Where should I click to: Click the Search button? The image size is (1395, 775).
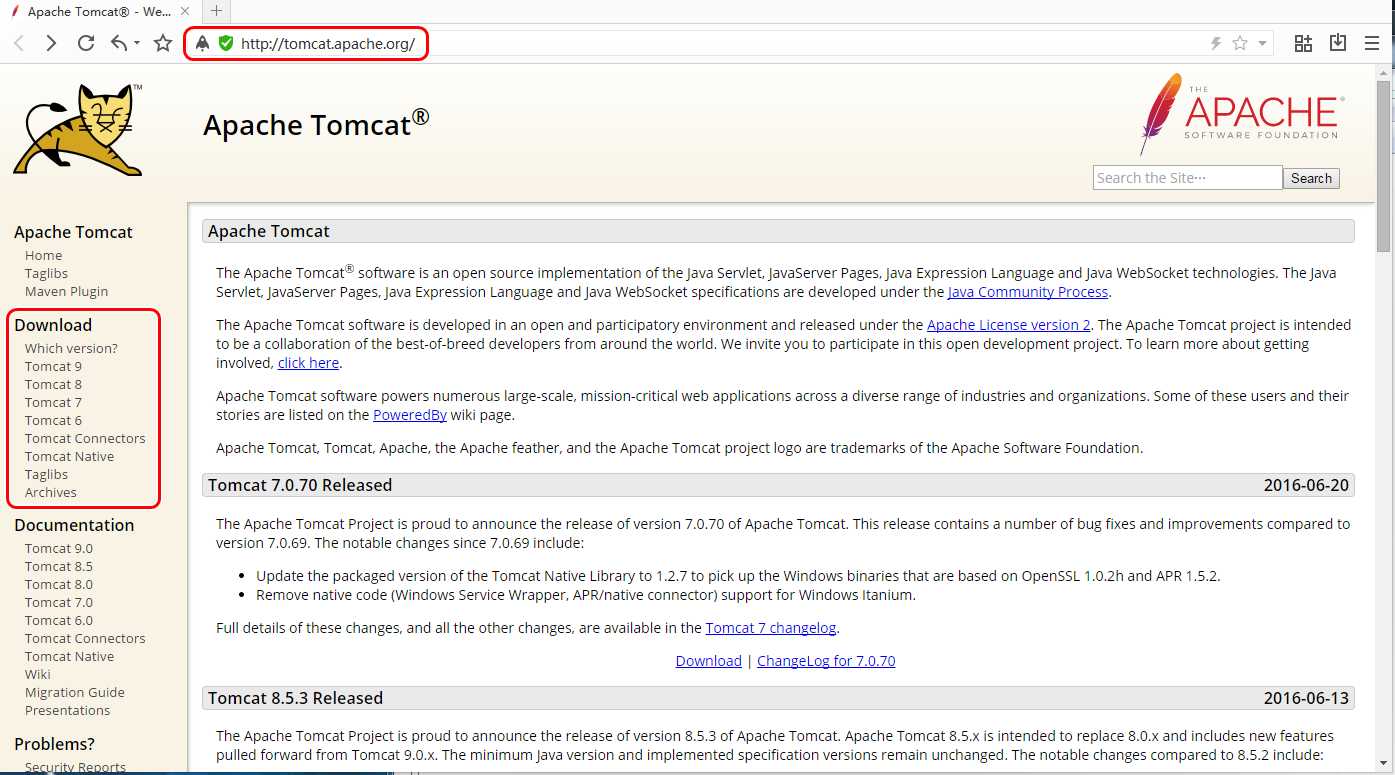point(1311,178)
